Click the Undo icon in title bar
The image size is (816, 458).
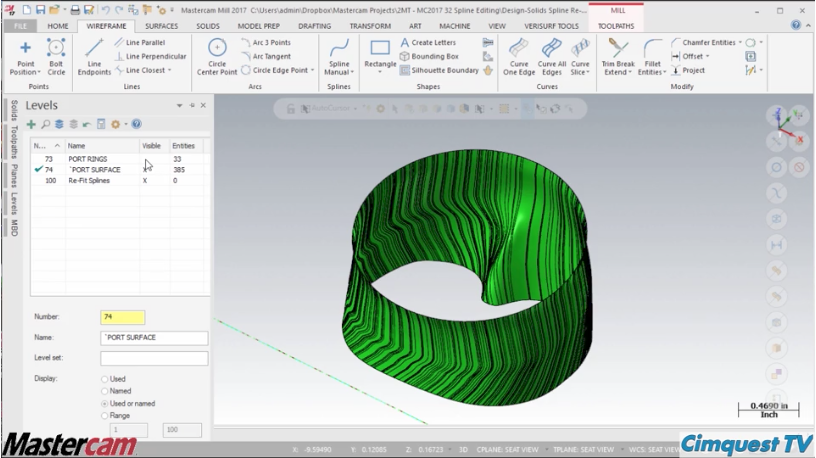106,10
